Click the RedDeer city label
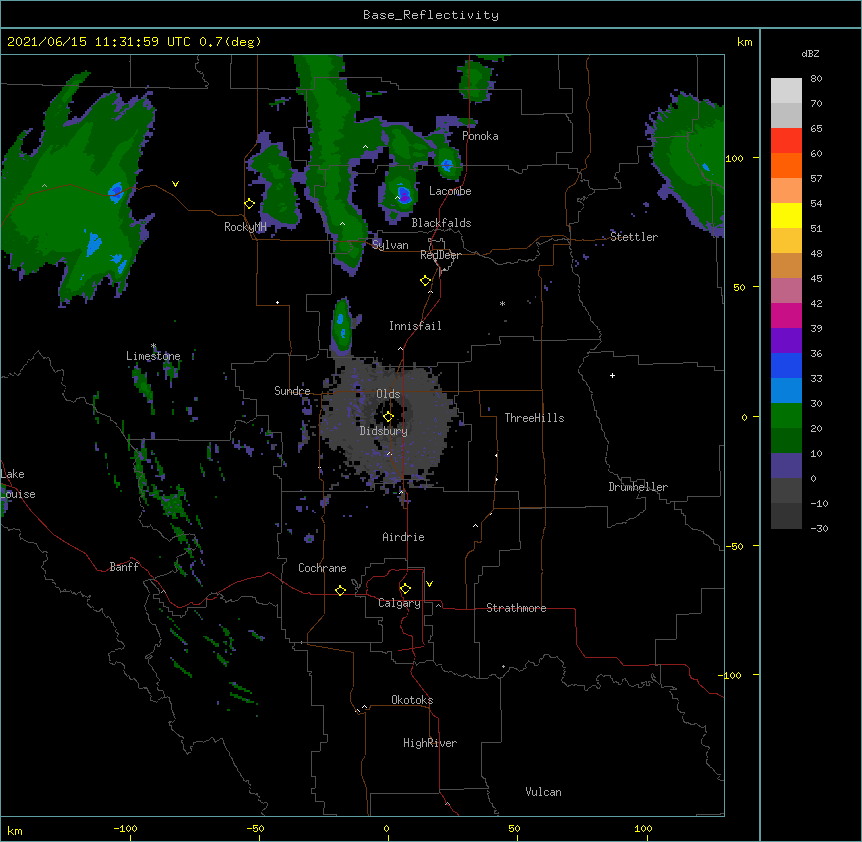 [440, 255]
